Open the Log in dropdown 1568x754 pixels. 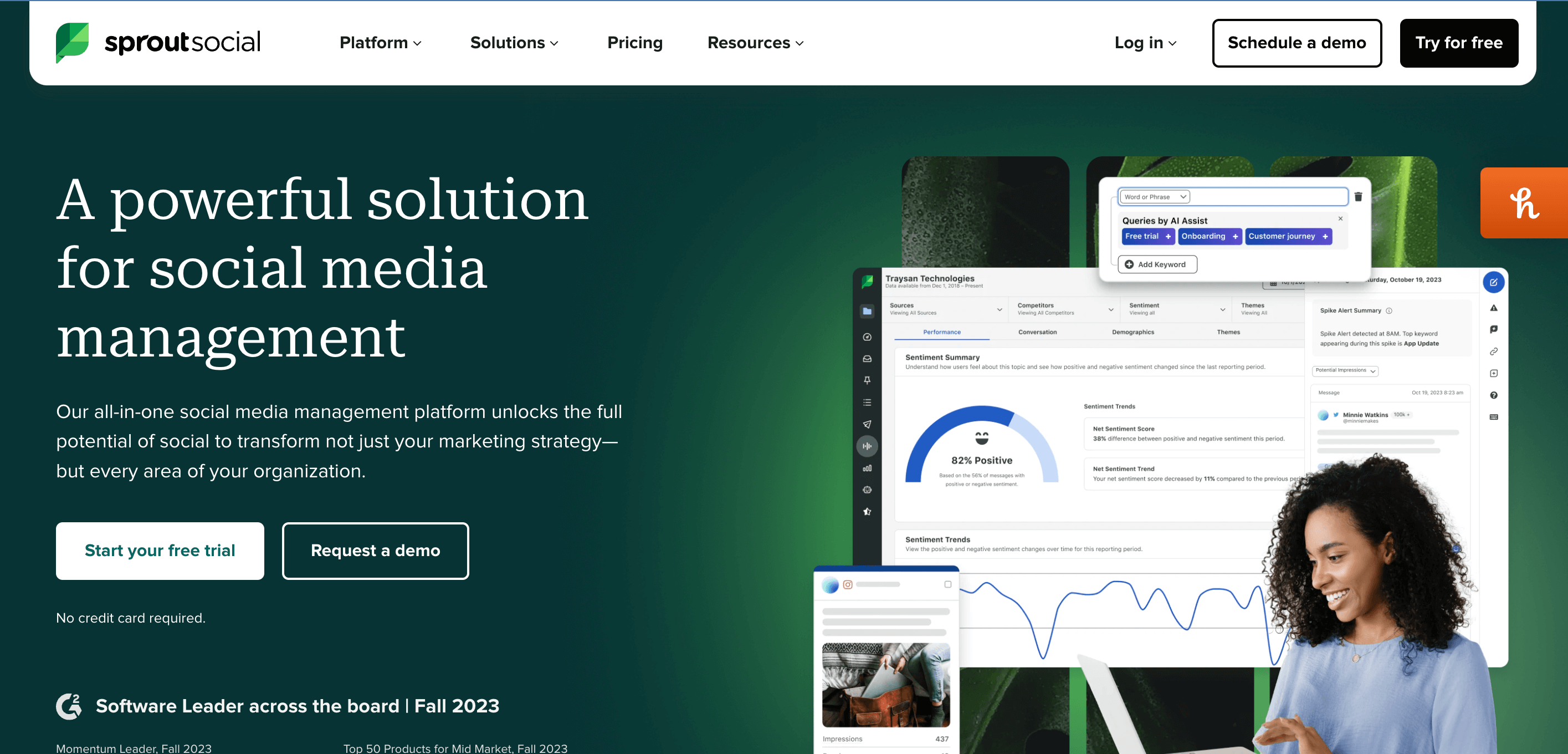click(x=1146, y=43)
